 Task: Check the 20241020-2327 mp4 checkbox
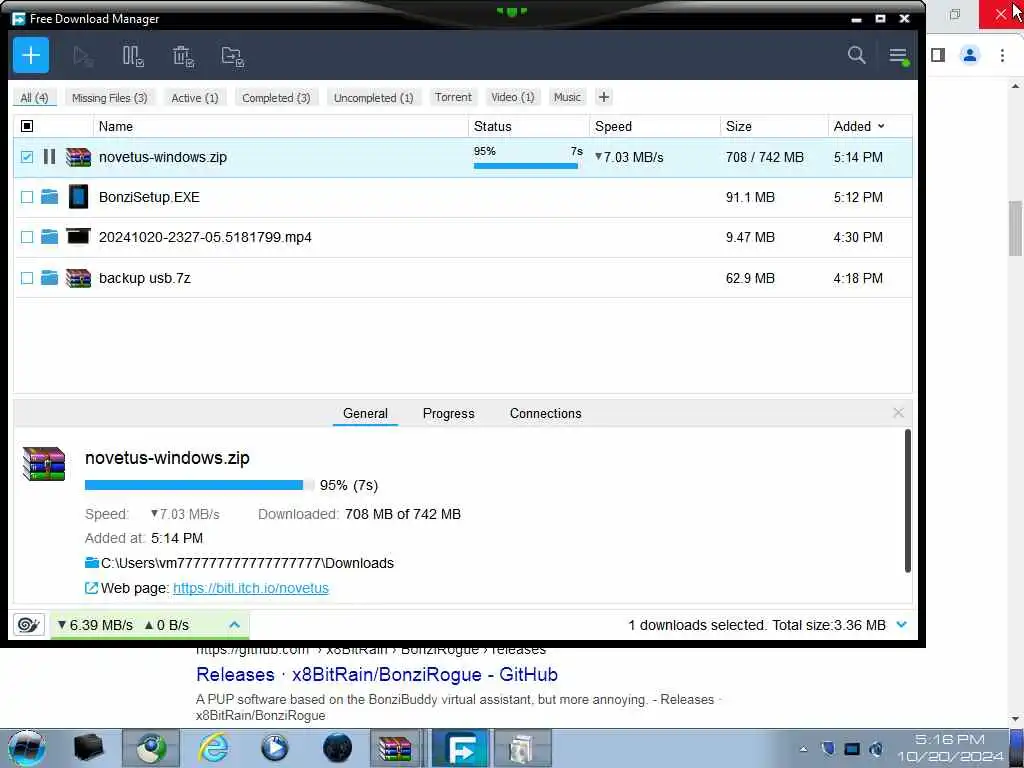click(x=27, y=236)
